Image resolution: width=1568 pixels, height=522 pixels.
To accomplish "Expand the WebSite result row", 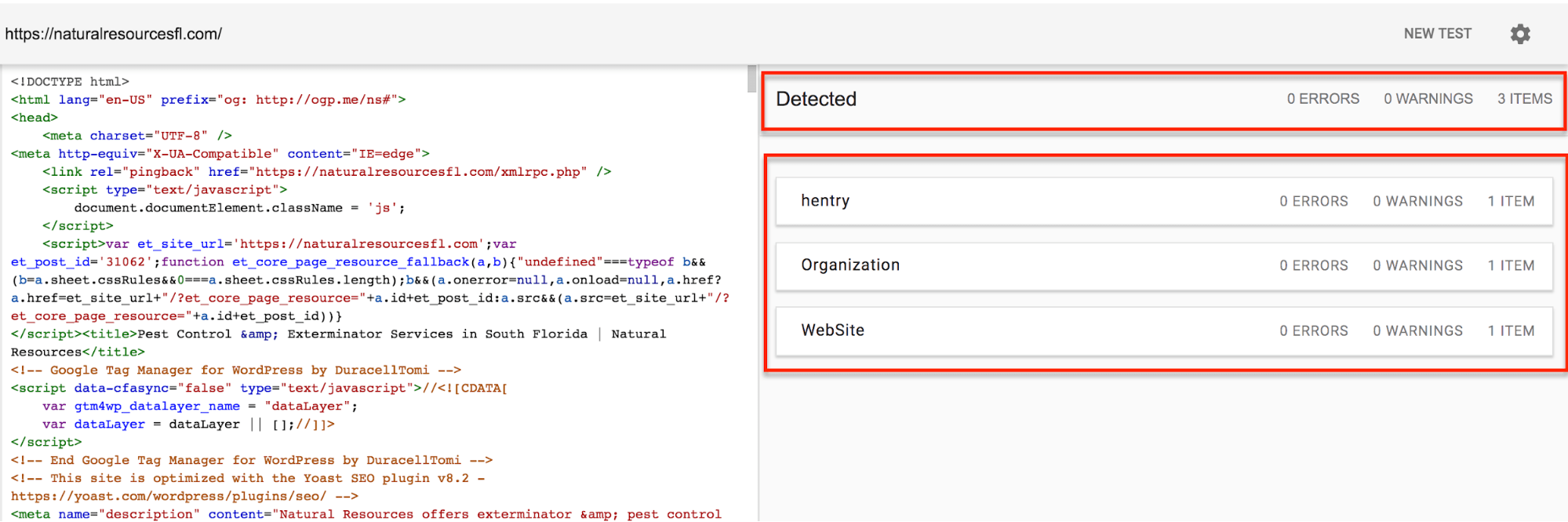I will 1164,330.
